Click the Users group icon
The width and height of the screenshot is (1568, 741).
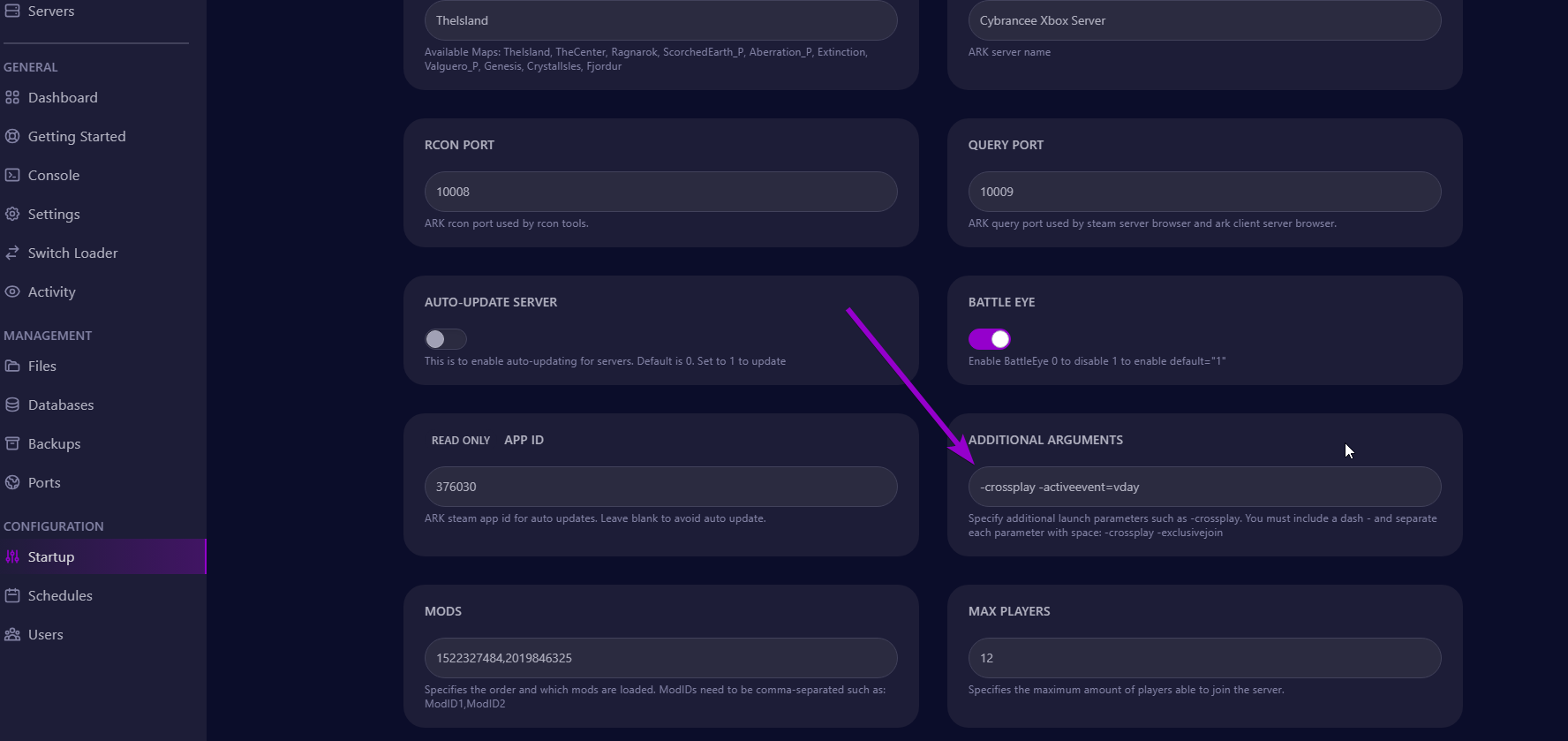[12, 635]
